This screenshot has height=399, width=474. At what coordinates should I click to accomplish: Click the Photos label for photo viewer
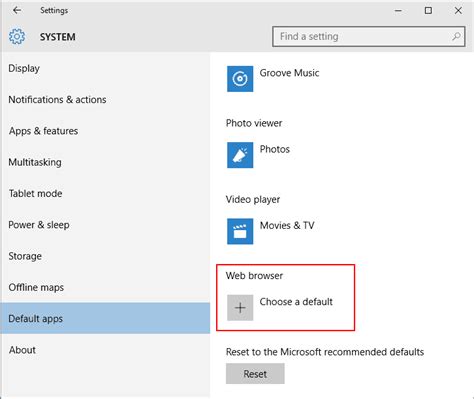tap(275, 149)
